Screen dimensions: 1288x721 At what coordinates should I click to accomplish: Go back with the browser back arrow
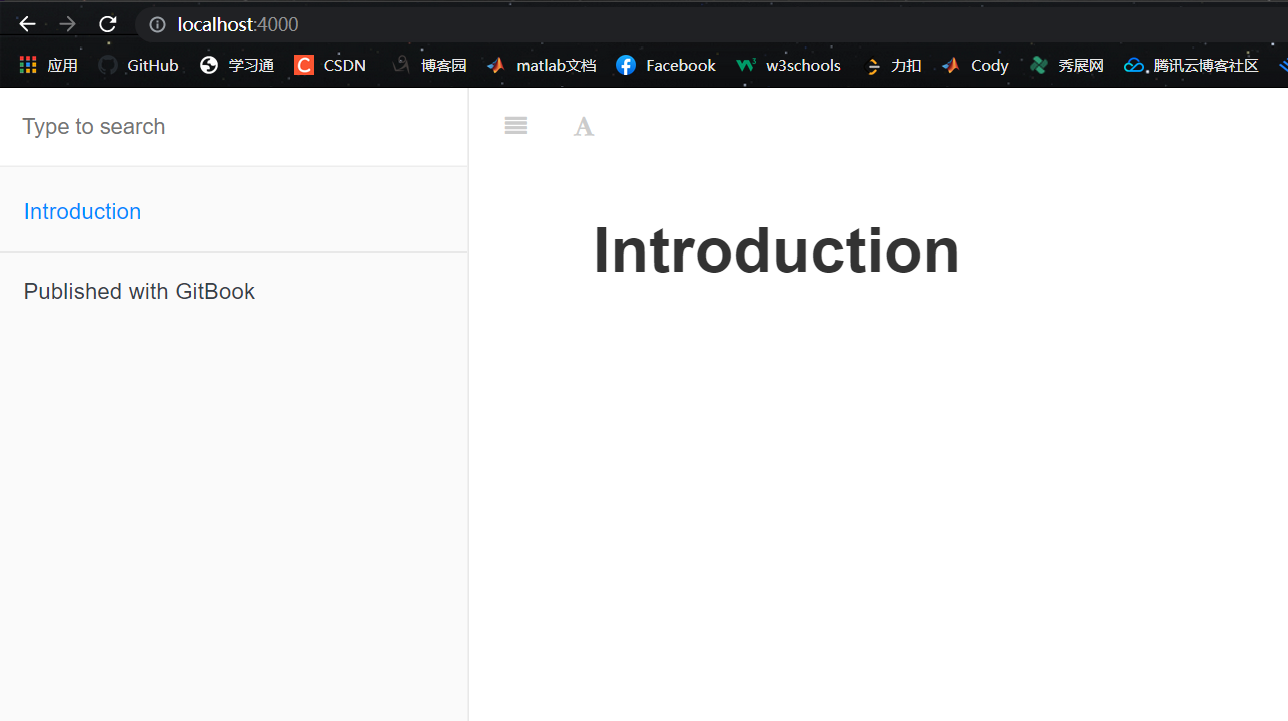pyautogui.click(x=27, y=24)
